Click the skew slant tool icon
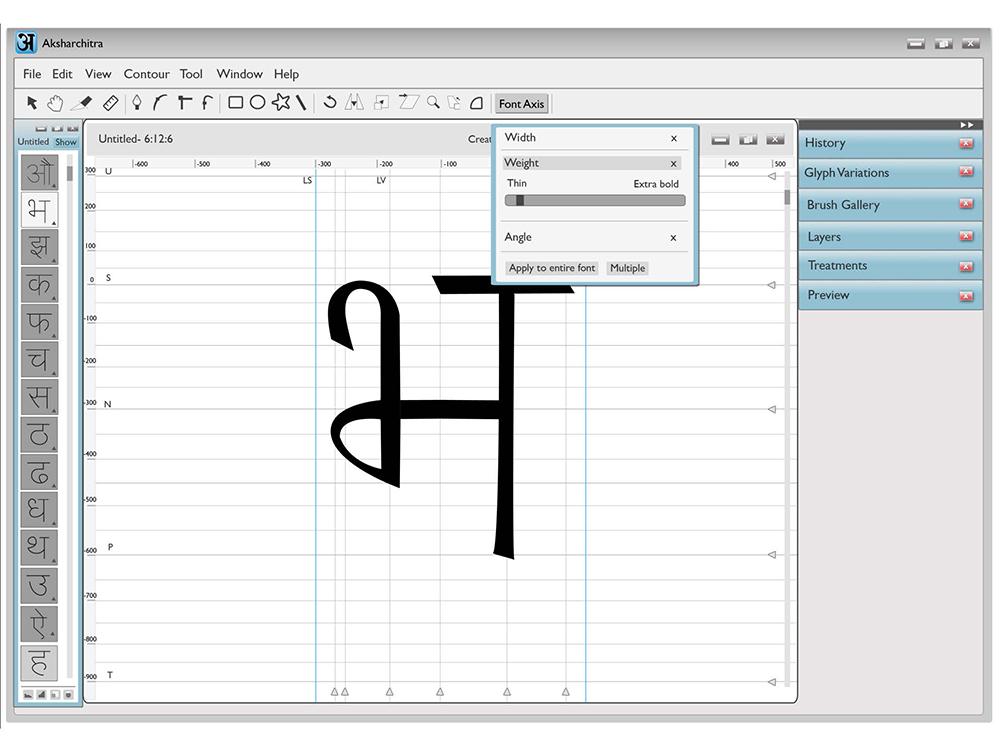The height and width of the screenshot is (750, 1000). click(x=409, y=102)
